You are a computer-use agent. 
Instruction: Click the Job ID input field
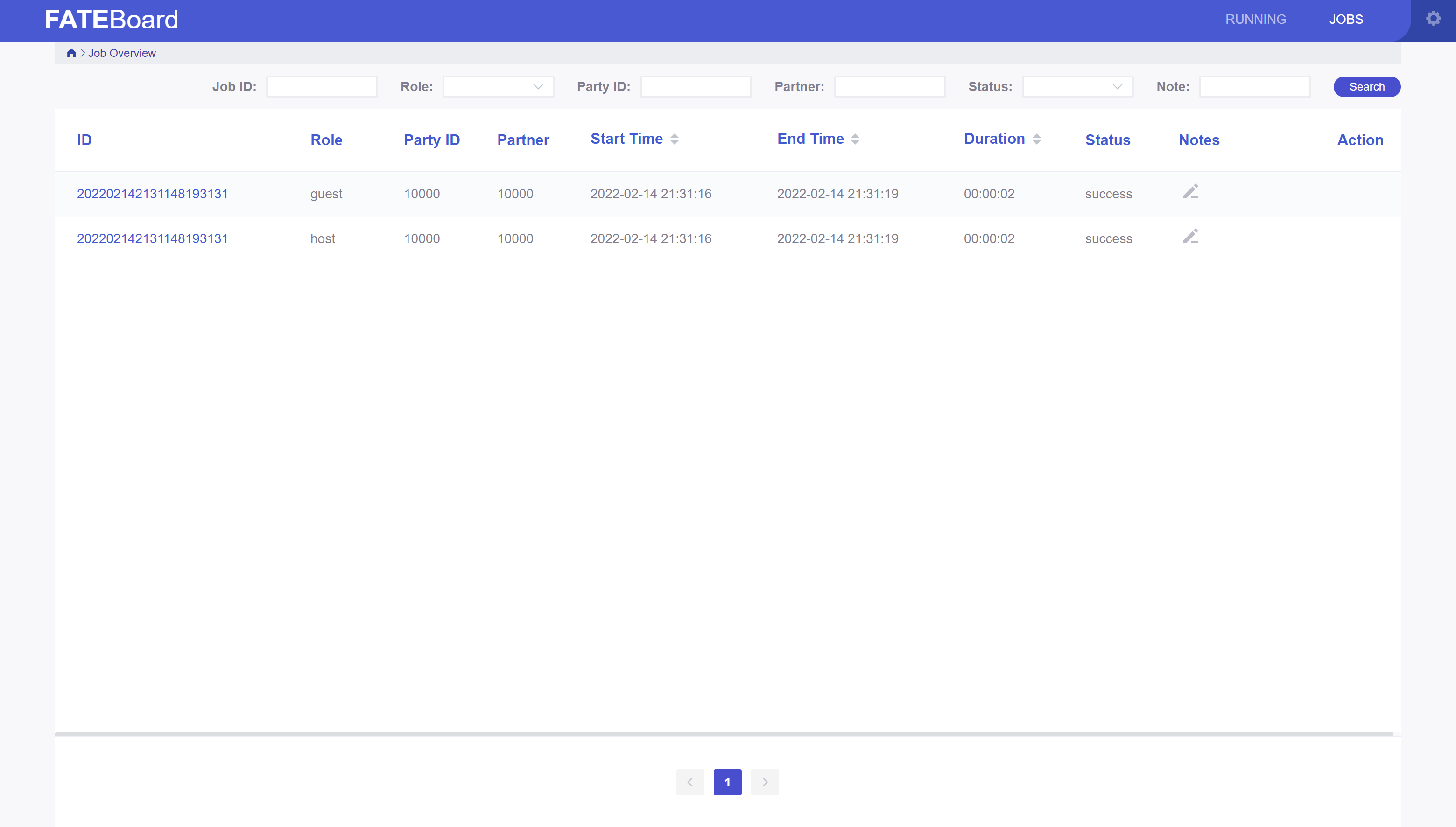tap(322, 87)
